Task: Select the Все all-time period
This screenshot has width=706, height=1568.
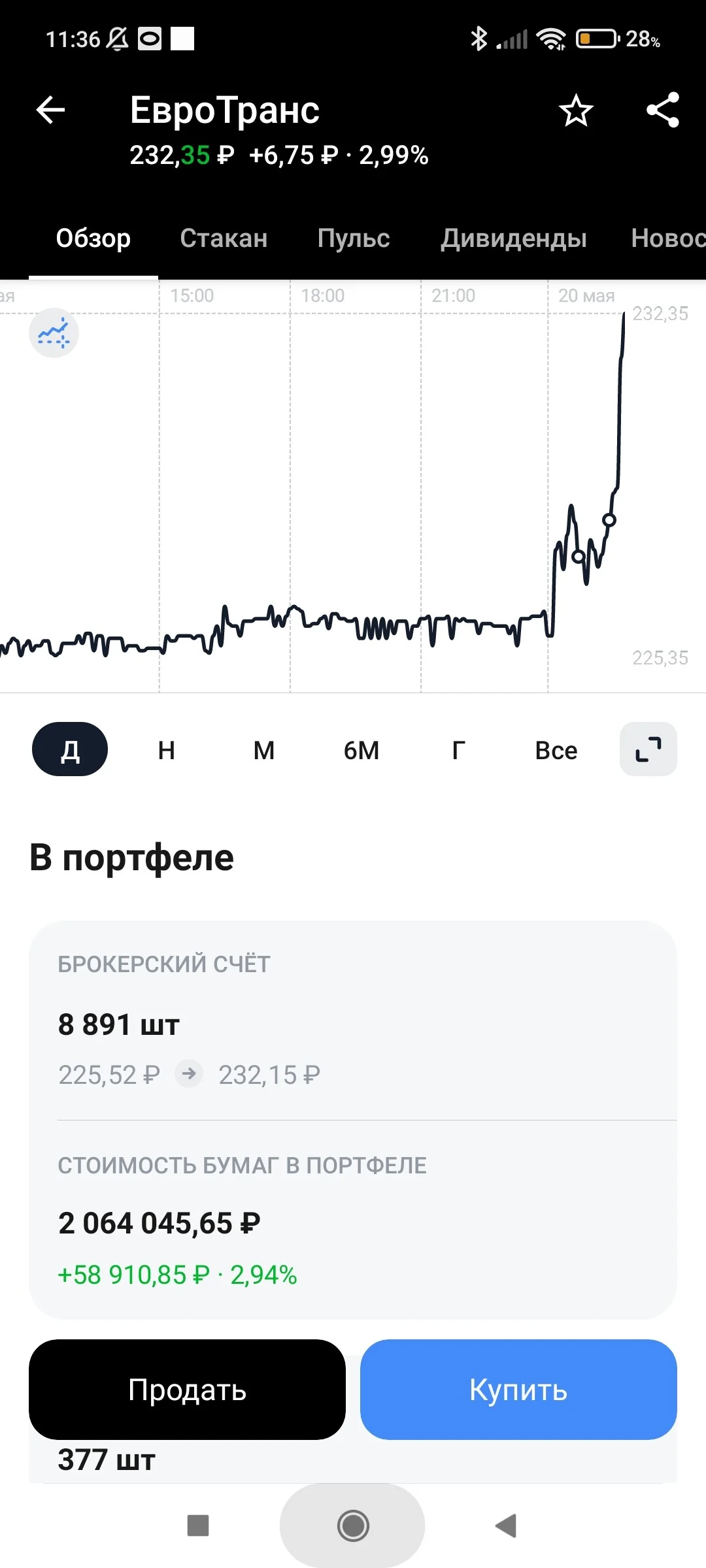Action: point(556,750)
